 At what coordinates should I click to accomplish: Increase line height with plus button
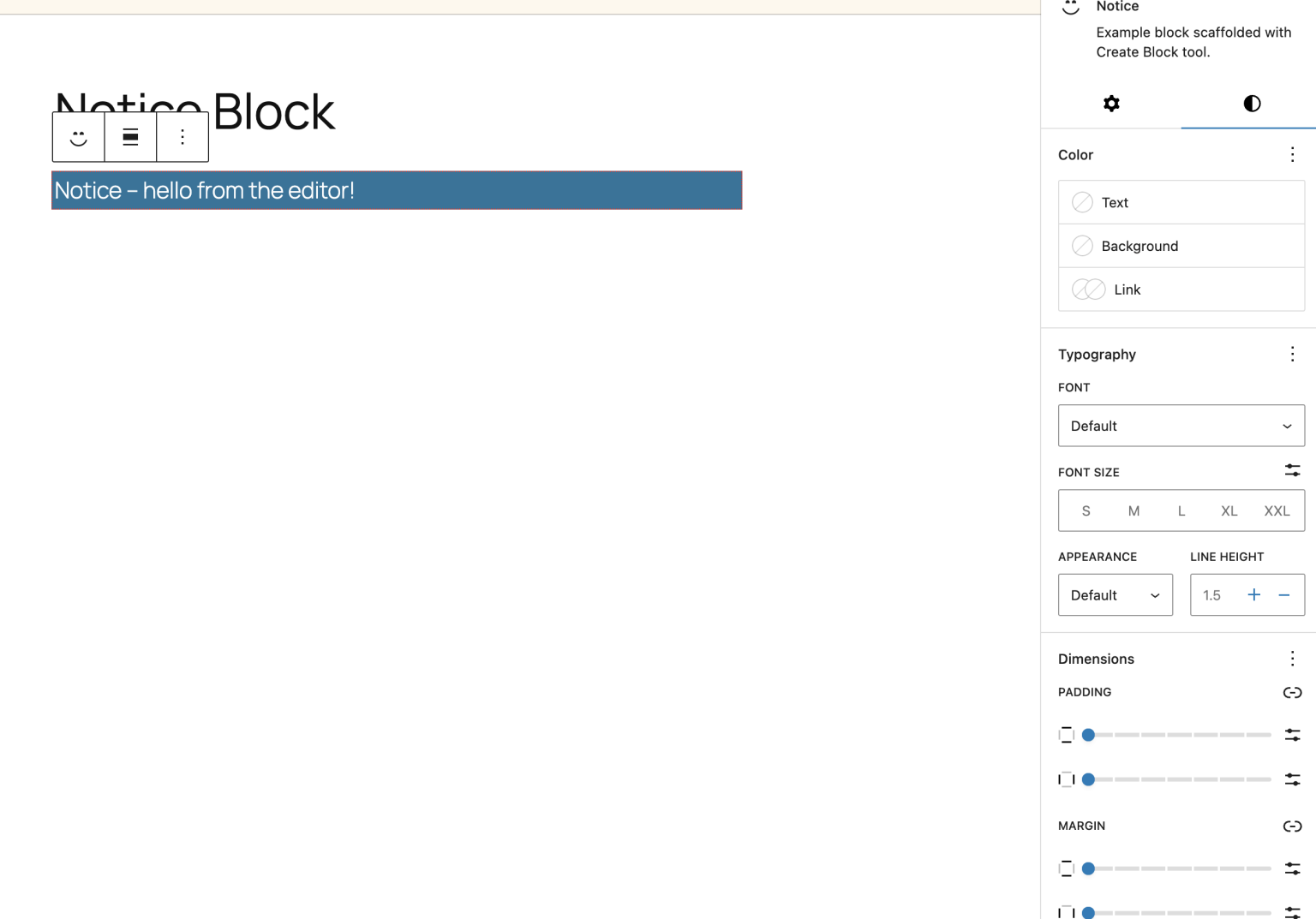tap(1253, 595)
